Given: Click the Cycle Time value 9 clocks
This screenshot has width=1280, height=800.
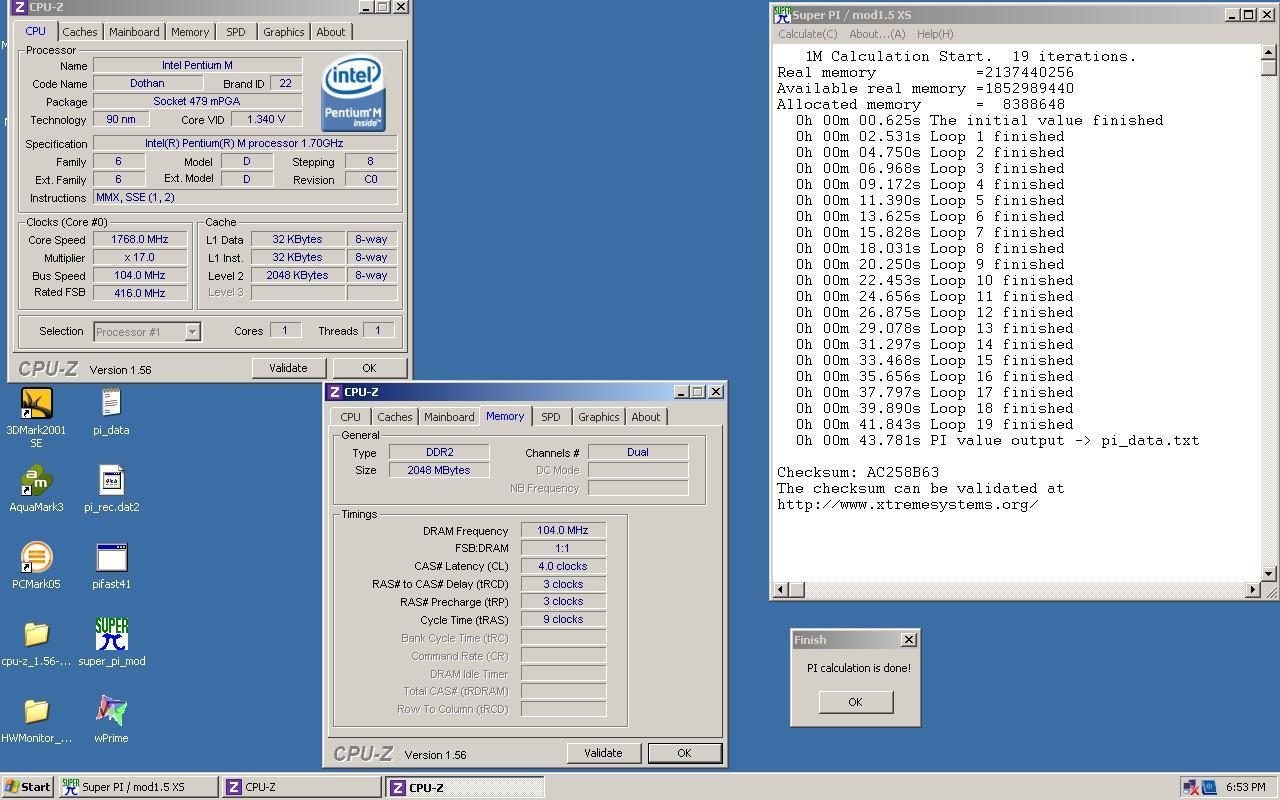Looking at the screenshot, I should pyautogui.click(x=563, y=620).
